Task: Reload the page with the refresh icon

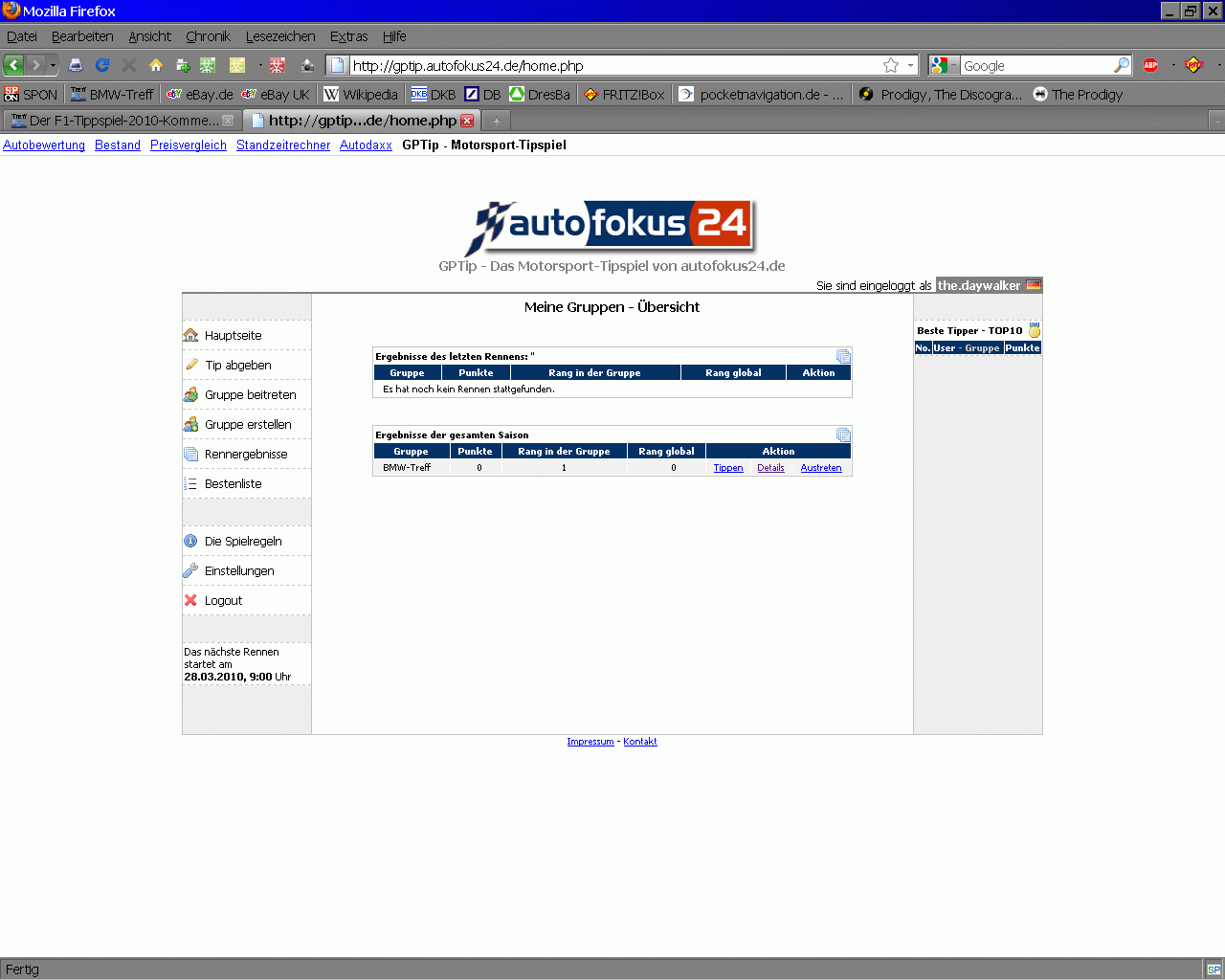Action: point(102,65)
